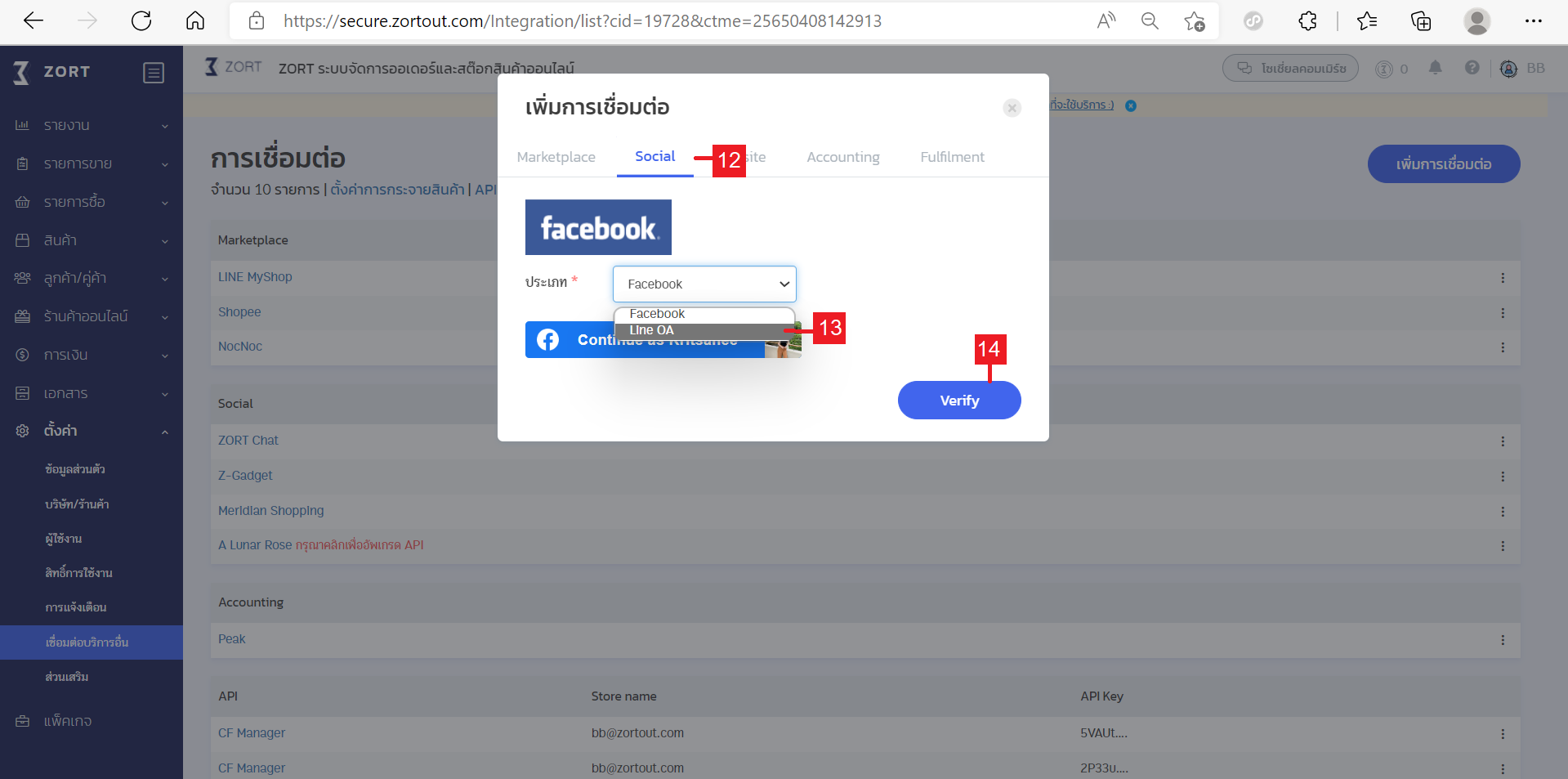Image resolution: width=1568 pixels, height=779 pixels.
Task: Click the Verify button
Action: pyautogui.click(x=959, y=401)
